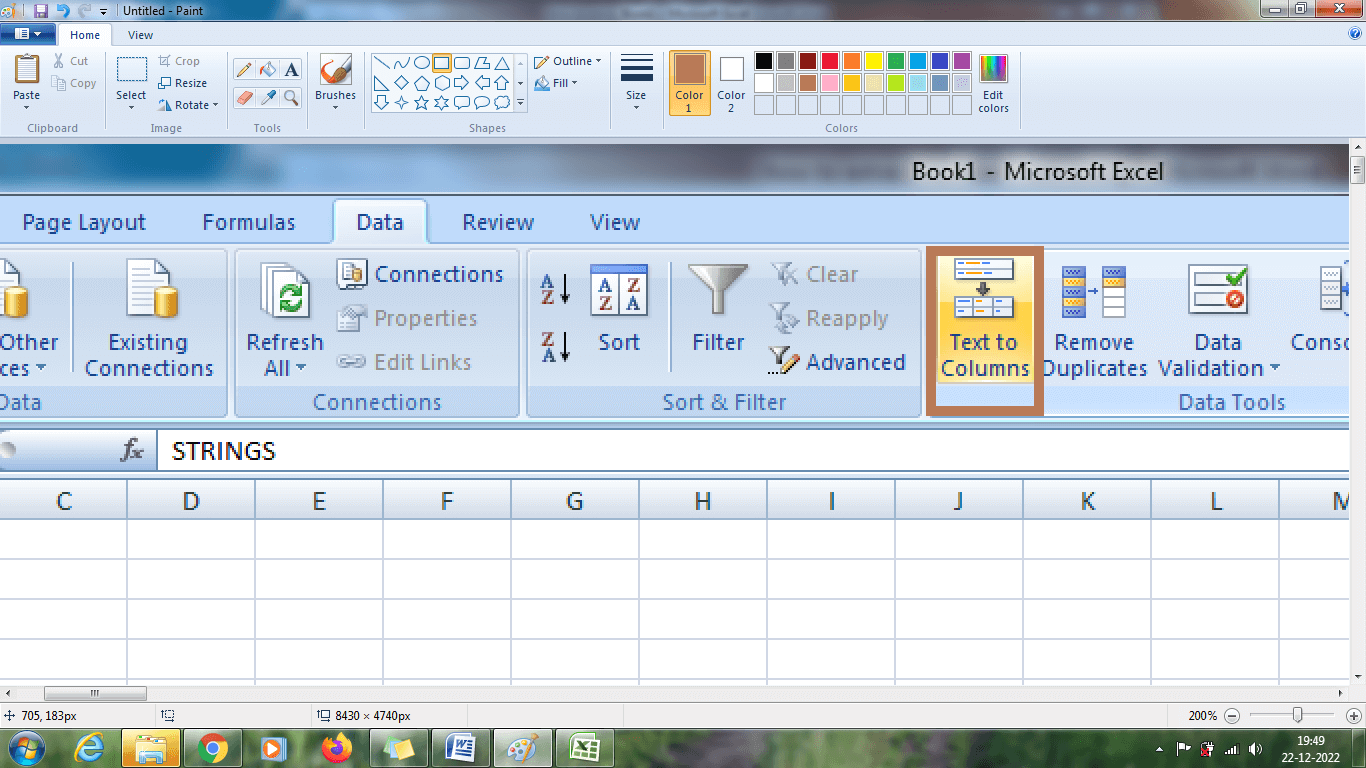This screenshot has width=1366, height=768.
Task: Switch to Excel from the taskbar
Action: 585,748
